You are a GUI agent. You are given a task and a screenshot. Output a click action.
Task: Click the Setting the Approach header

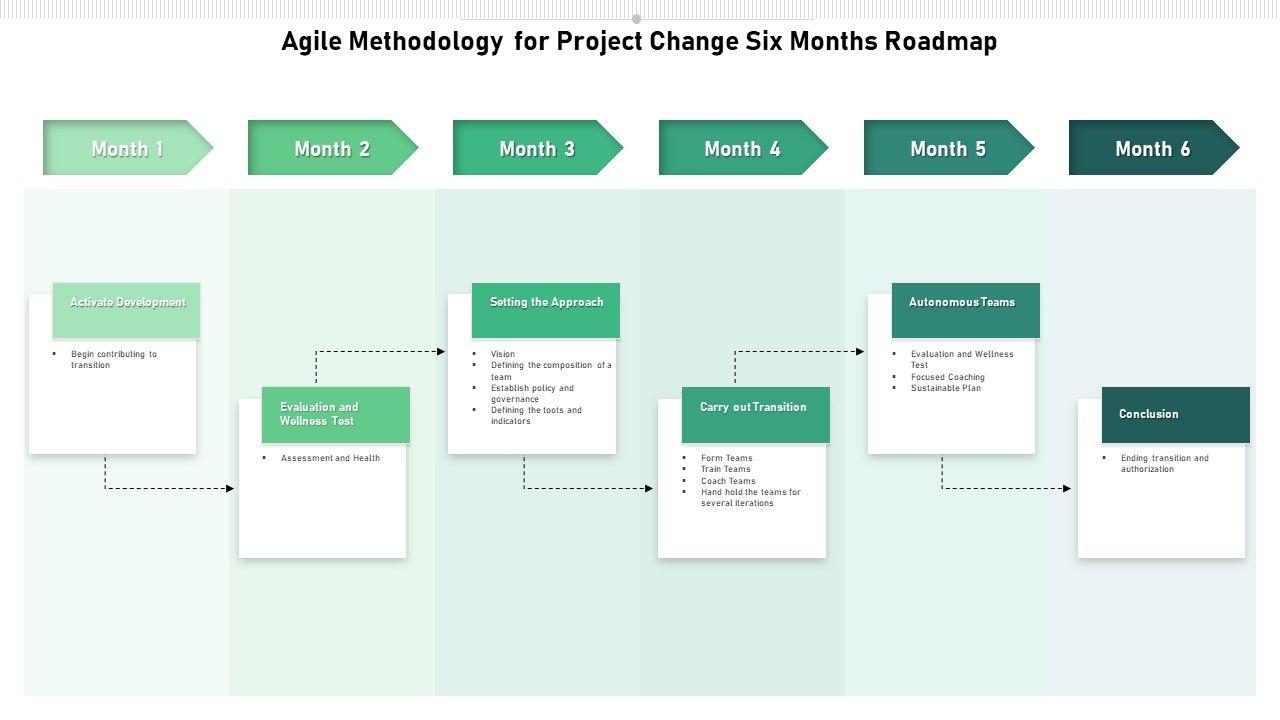[546, 309]
